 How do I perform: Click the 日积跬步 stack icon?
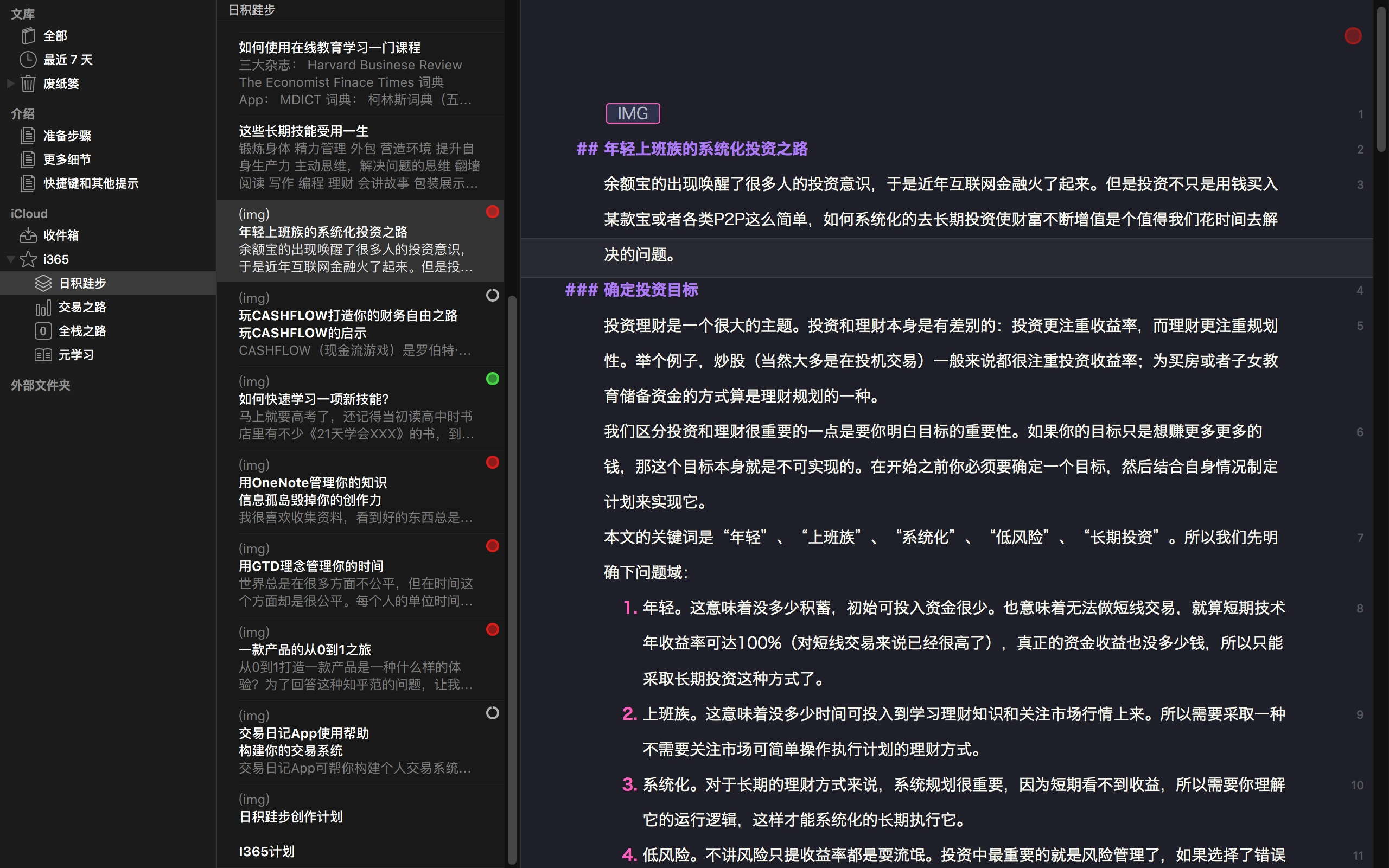[43, 283]
